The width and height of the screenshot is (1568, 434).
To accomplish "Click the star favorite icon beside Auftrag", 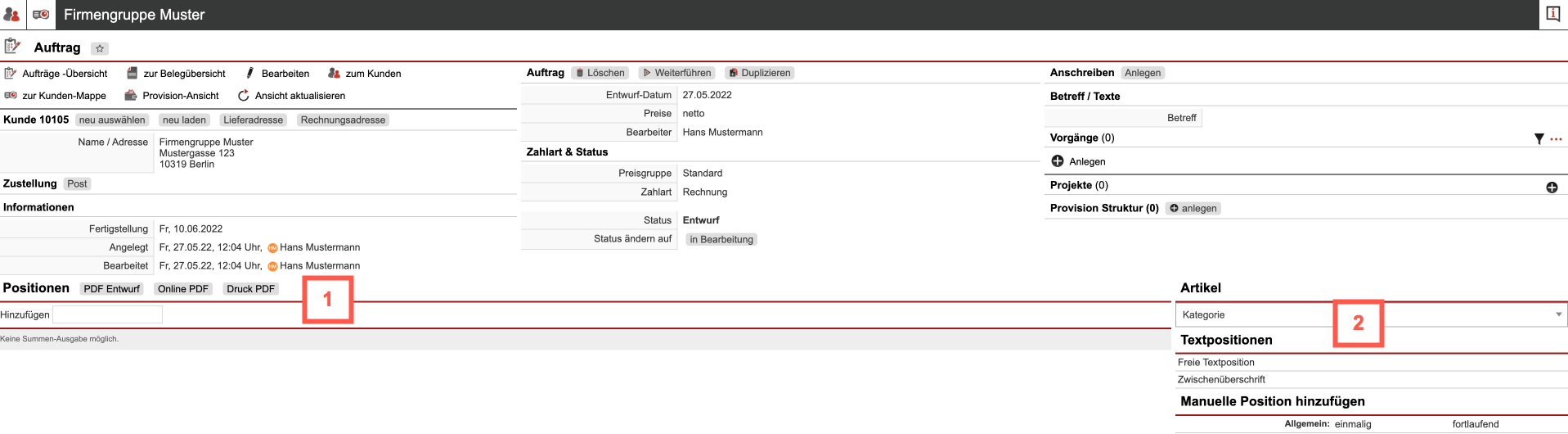I will (x=100, y=48).
